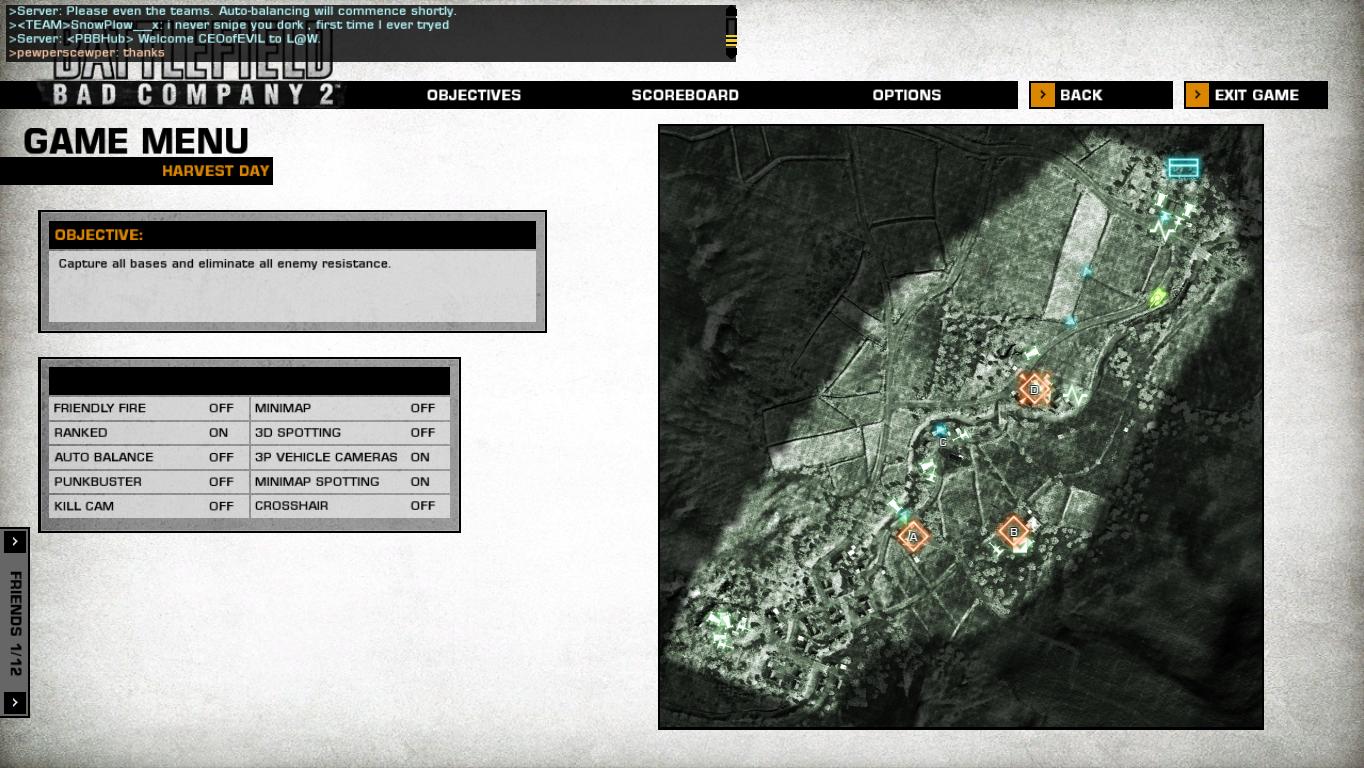The image size is (1364, 768).
Task: Click the CROSSHAIR setting row
Action: point(350,506)
